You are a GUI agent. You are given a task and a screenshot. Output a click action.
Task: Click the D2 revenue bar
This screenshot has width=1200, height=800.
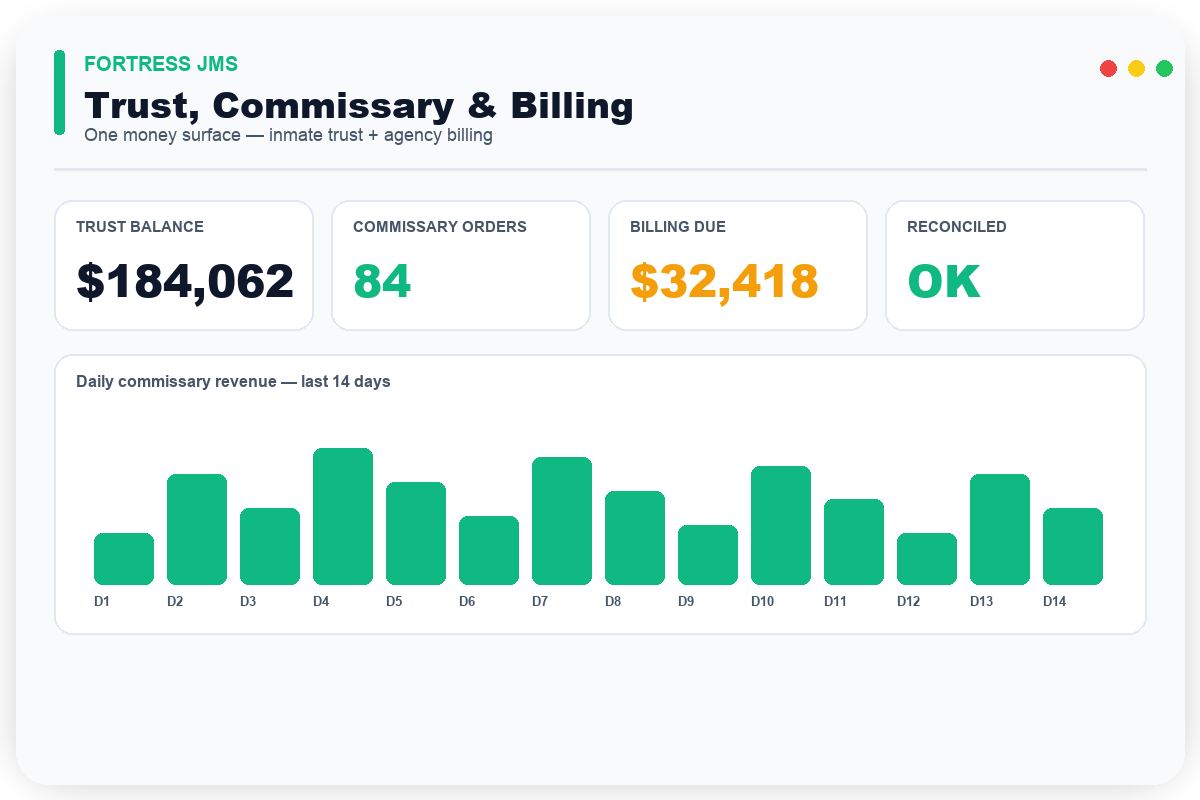pos(197,530)
